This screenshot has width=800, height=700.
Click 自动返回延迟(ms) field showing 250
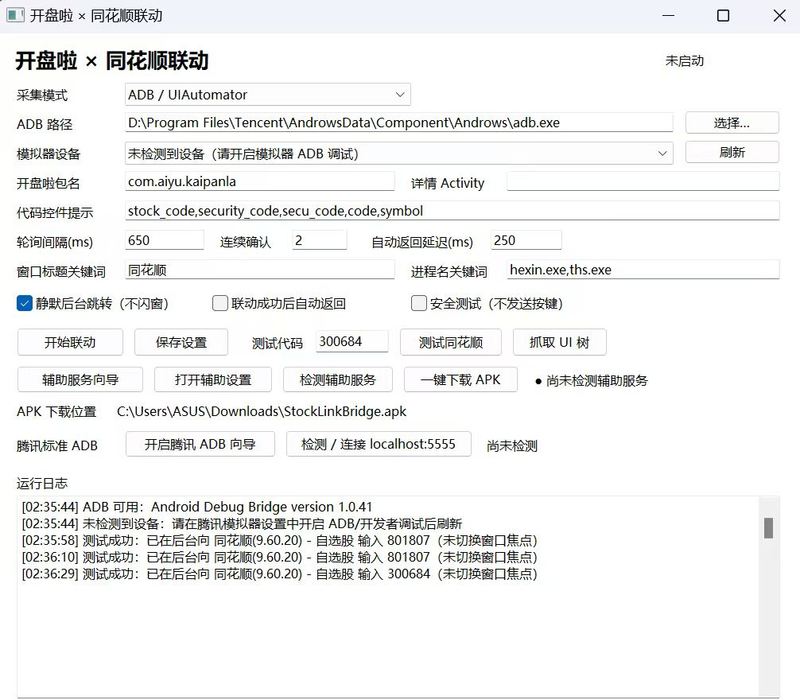click(x=526, y=240)
